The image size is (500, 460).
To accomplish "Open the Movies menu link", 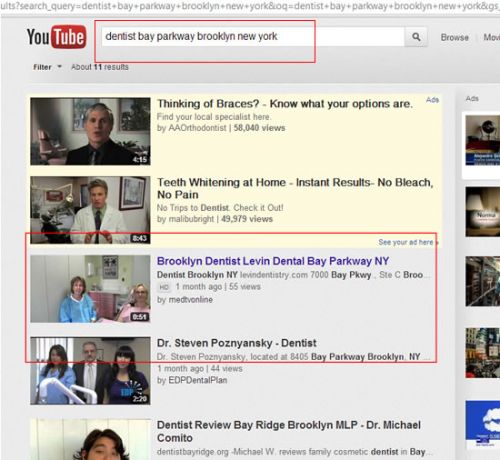I will click(x=492, y=37).
